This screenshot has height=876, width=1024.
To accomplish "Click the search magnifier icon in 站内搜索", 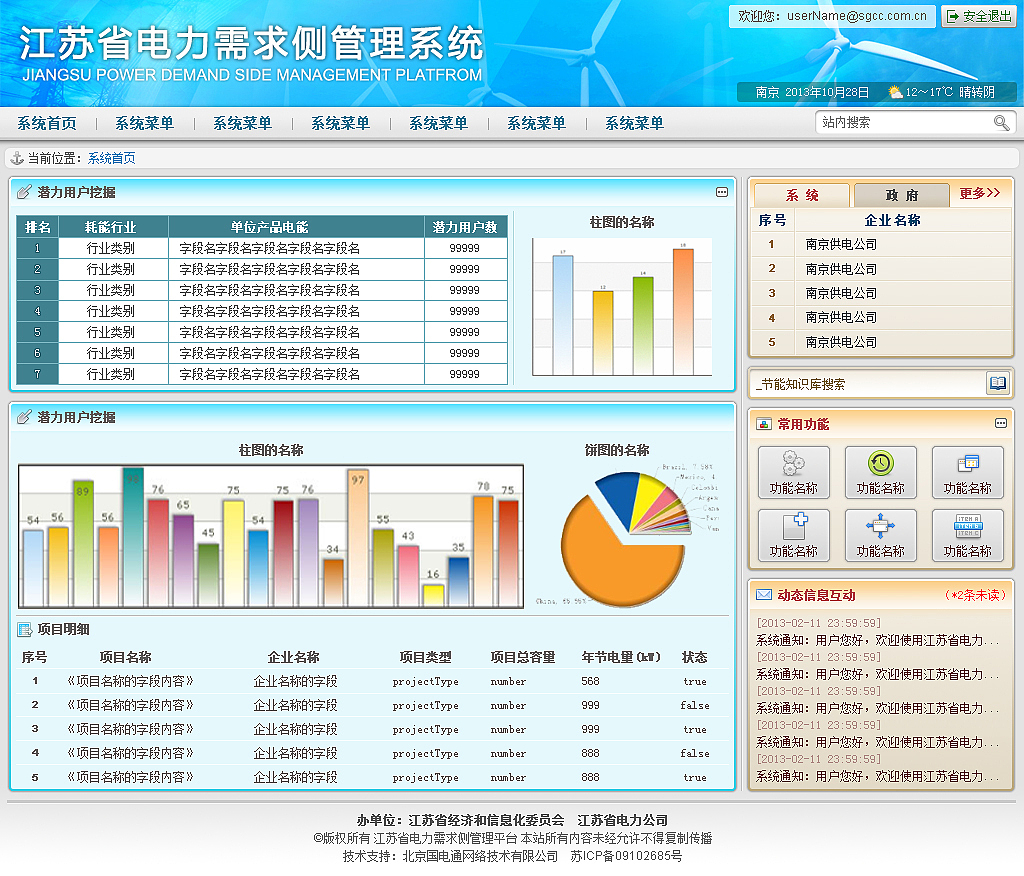I will click(x=1002, y=122).
